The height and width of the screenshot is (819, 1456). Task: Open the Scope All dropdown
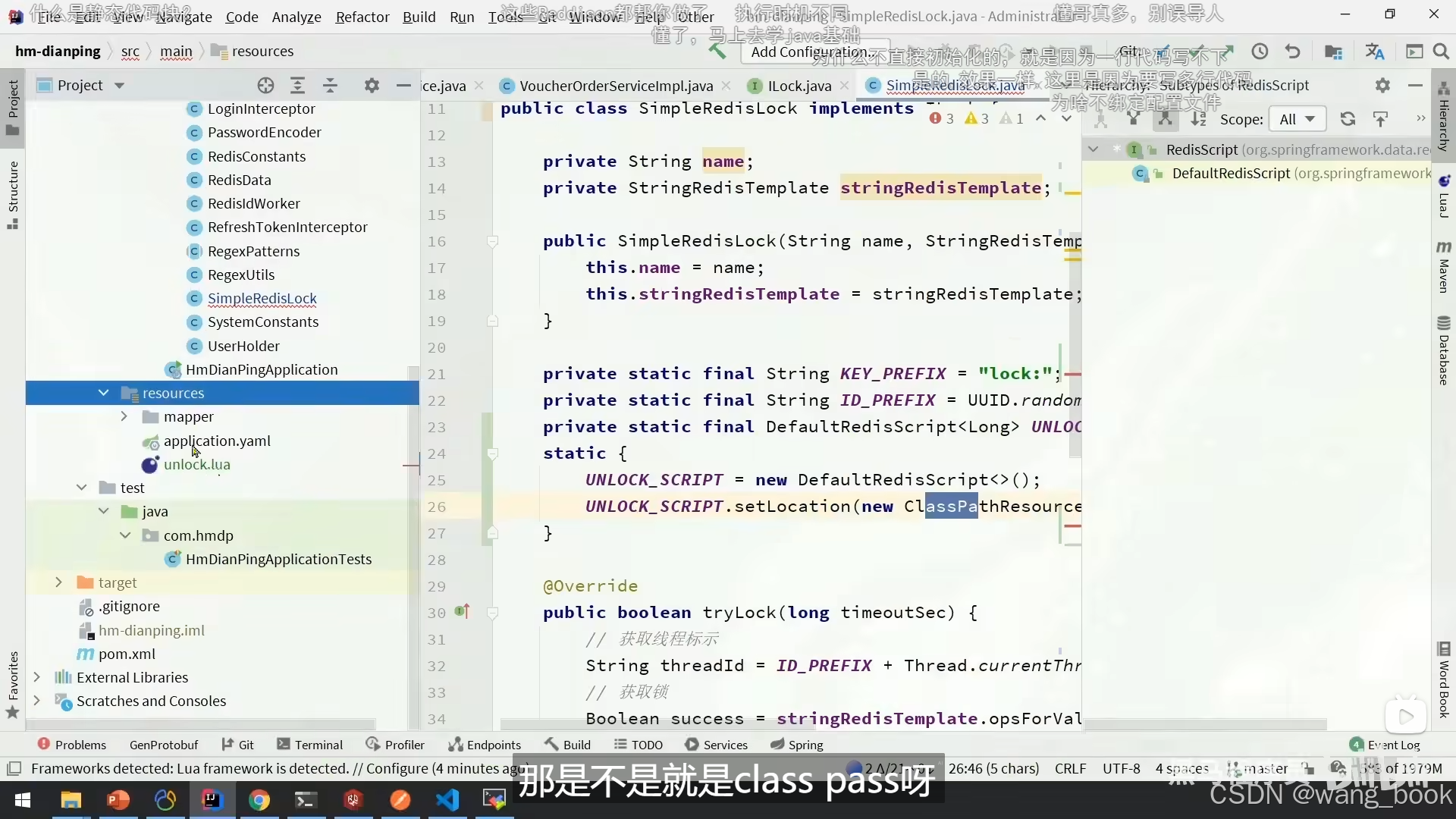(1298, 119)
